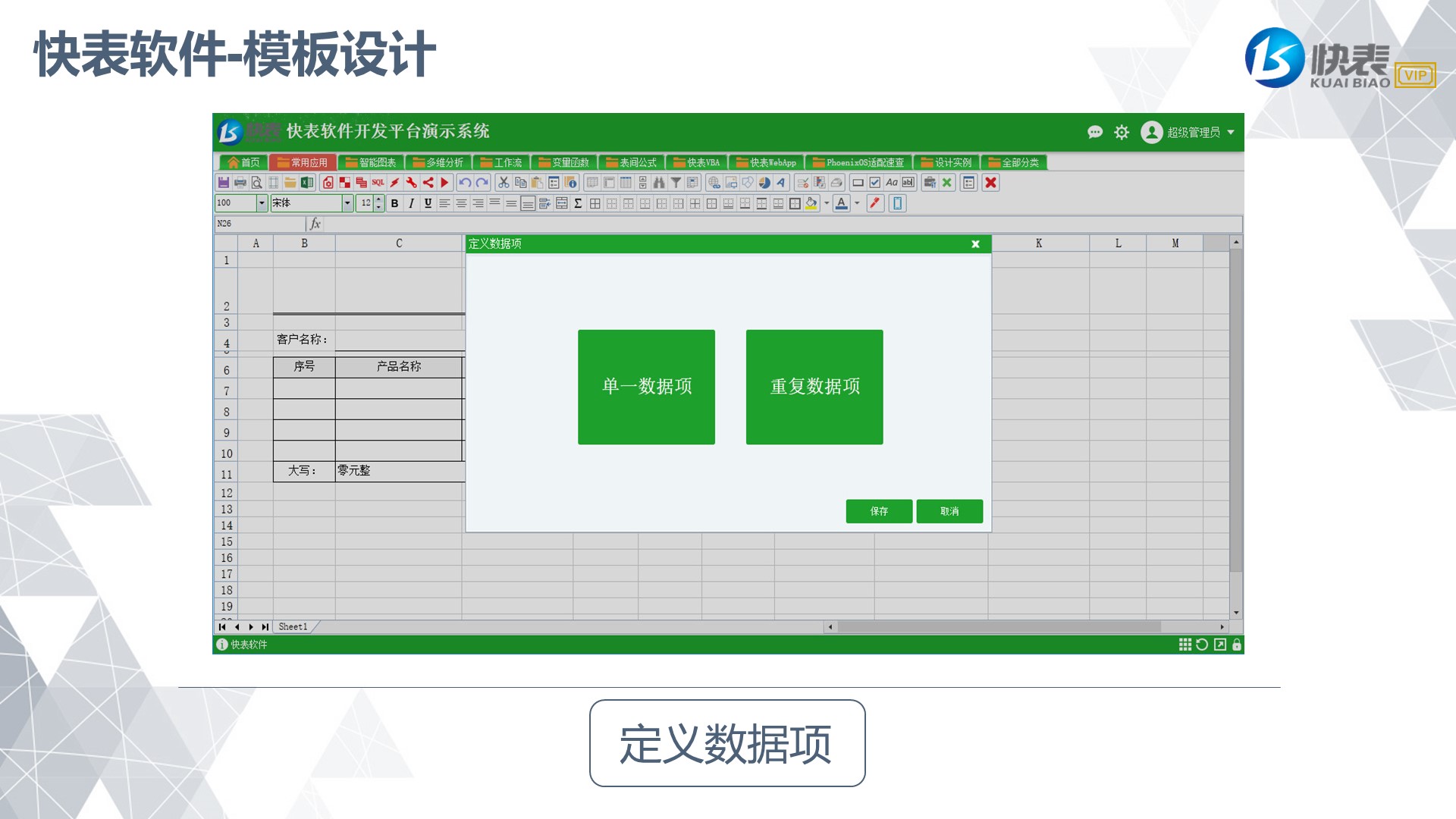The width and height of the screenshot is (1456, 819).
Task: Close the 定义数据项 dialog
Action: pyautogui.click(x=976, y=244)
